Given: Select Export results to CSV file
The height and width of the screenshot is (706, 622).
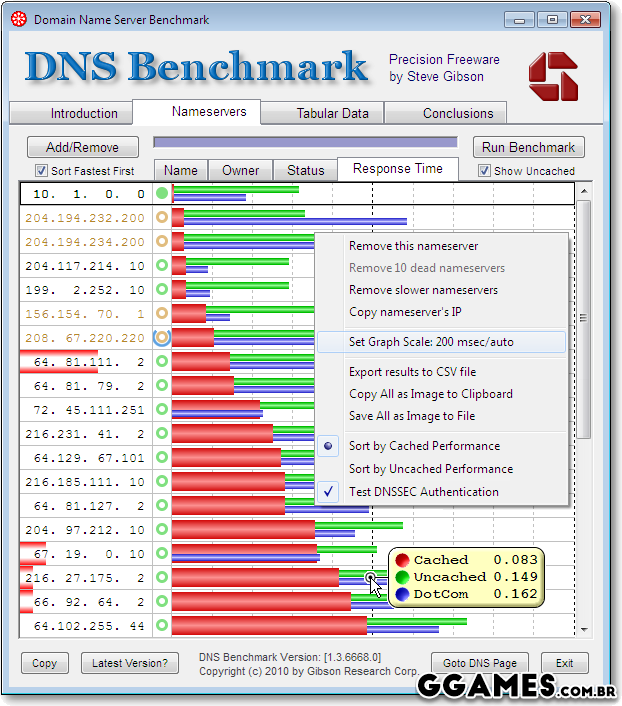Looking at the screenshot, I should [x=412, y=372].
